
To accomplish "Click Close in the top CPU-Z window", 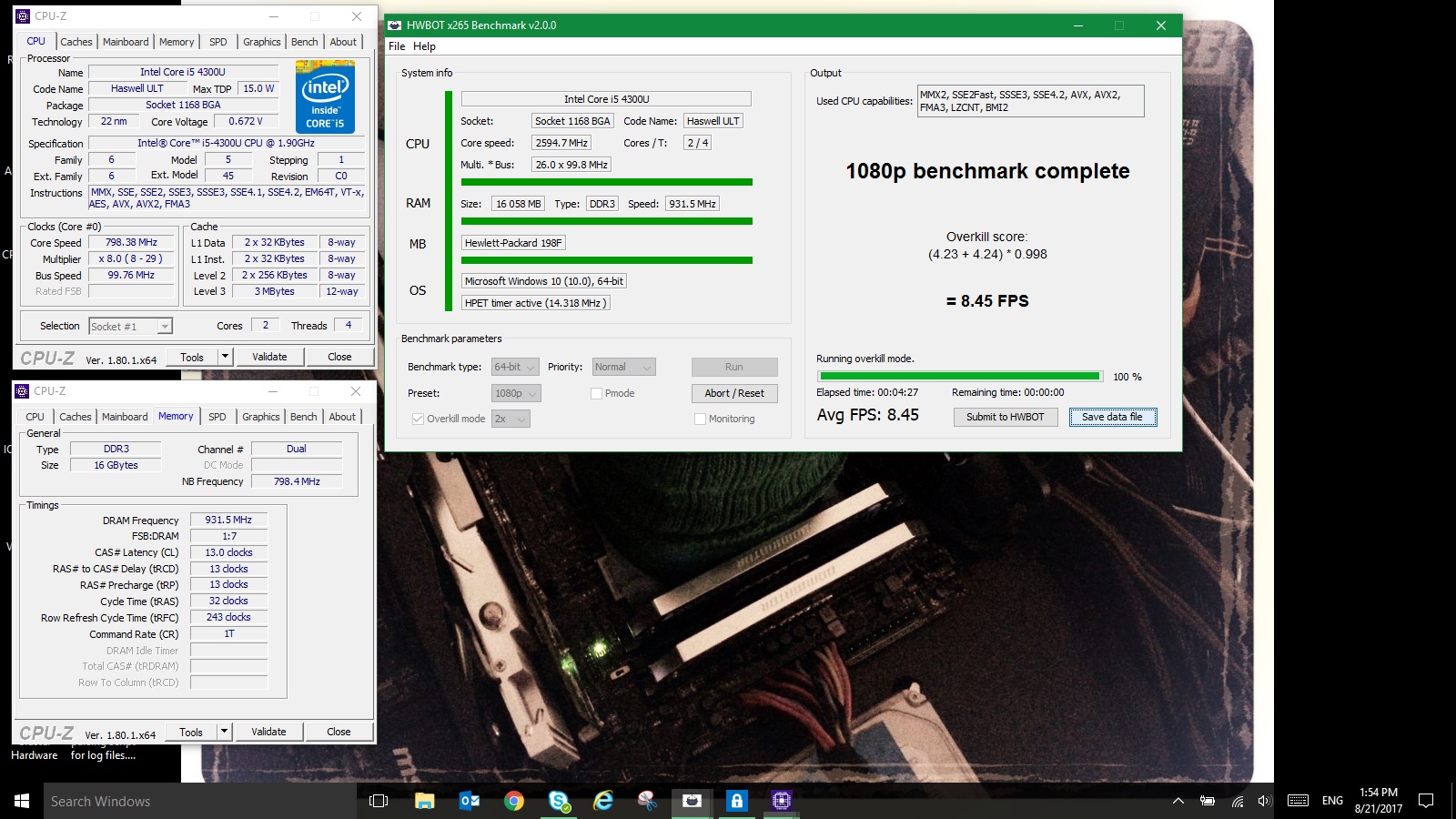I will [x=339, y=357].
